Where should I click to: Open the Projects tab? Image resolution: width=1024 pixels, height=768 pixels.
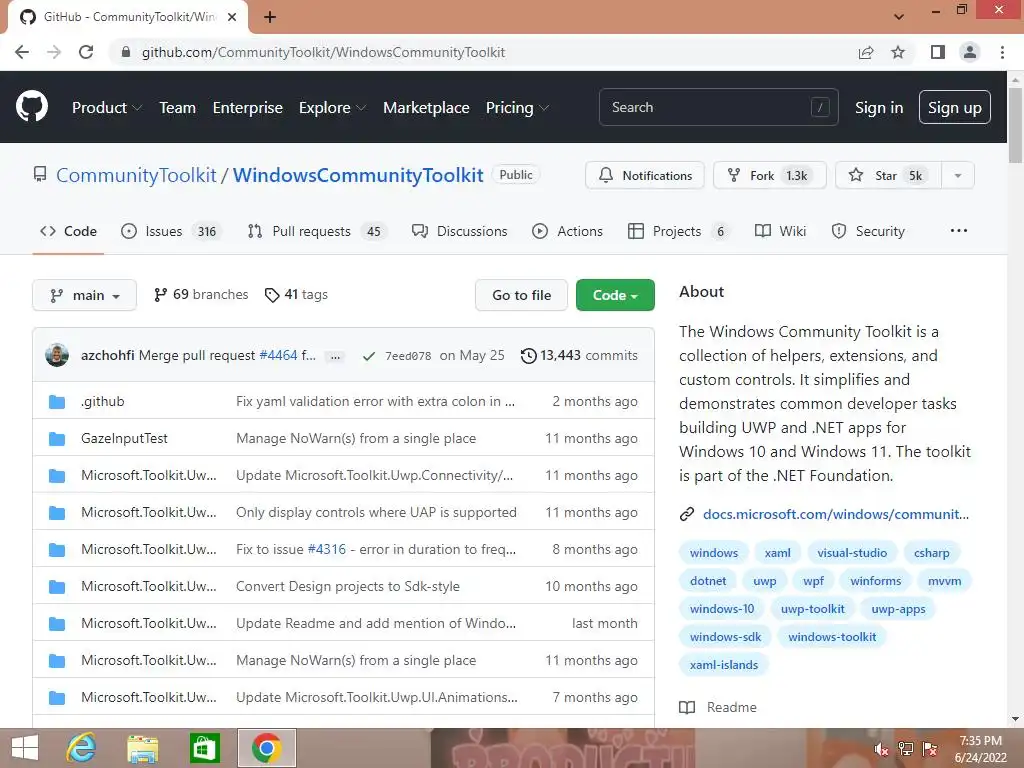click(x=679, y=231)
